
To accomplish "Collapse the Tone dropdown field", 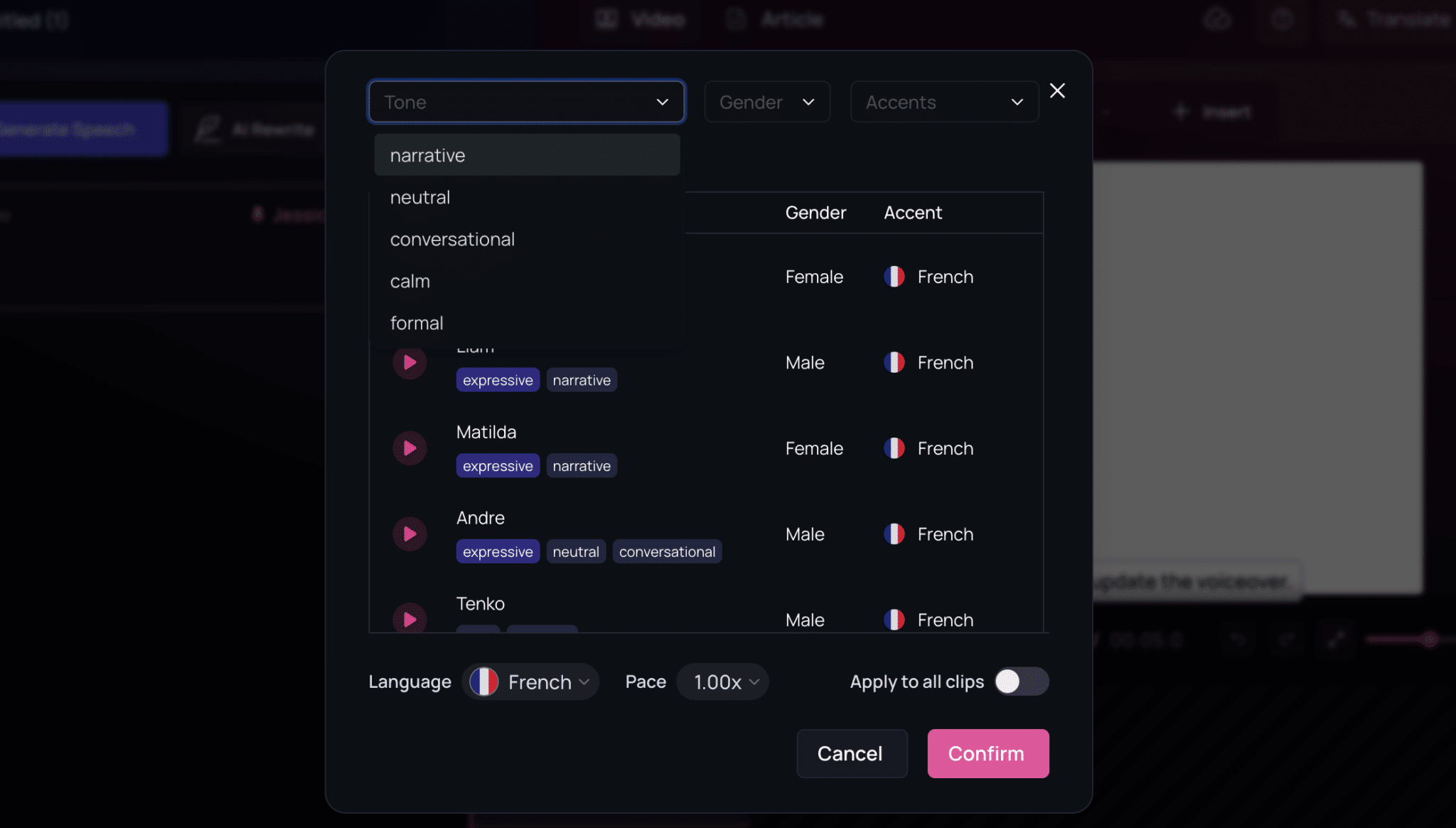I will pos(526,102).
